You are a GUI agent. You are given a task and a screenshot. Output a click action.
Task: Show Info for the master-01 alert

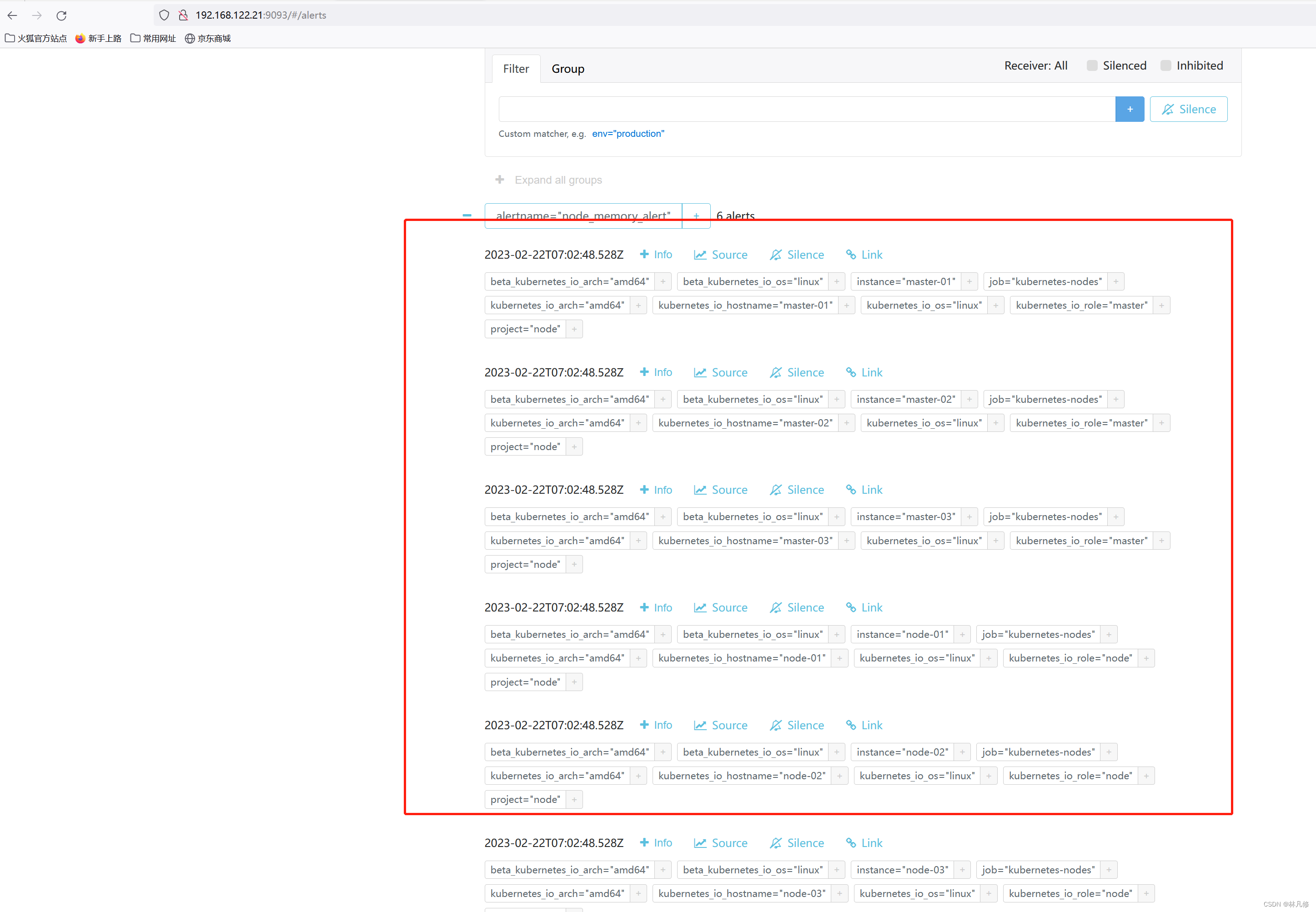point(655,255)
